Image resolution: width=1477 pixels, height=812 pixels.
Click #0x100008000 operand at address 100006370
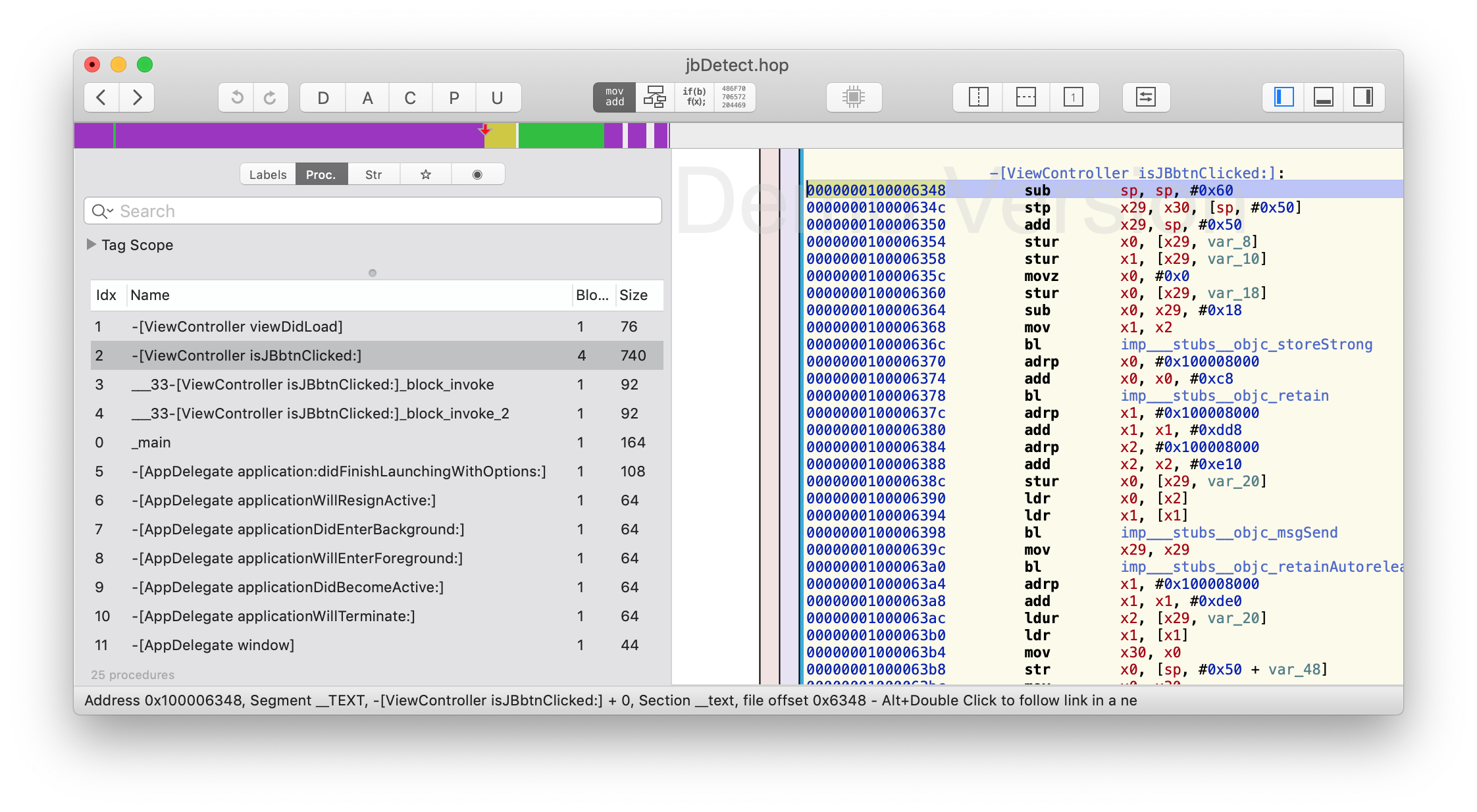1206,361
